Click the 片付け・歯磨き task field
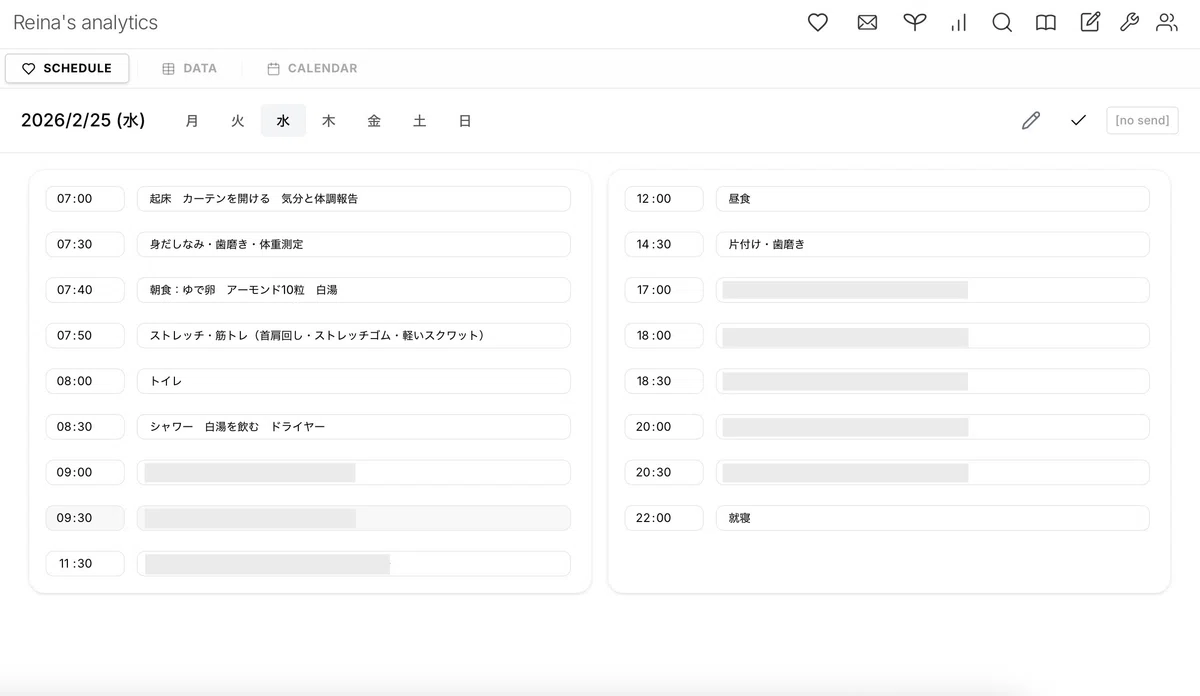1200x696 pixels. [933, 244]
